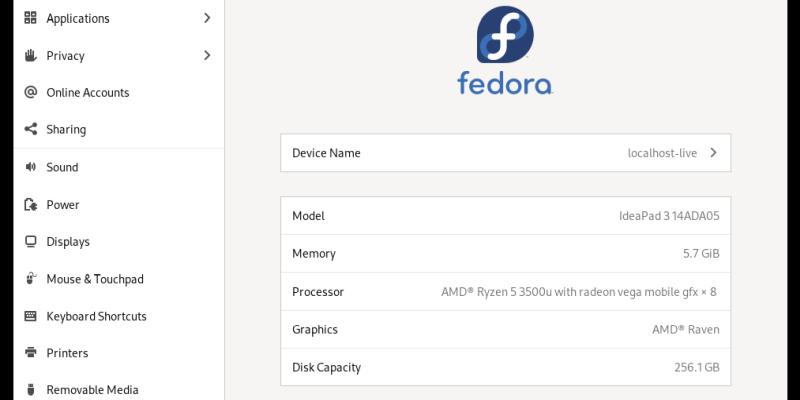Expand the Applications chevron arrow
This screenshot has width=800, height=400.
coord(207,18)
